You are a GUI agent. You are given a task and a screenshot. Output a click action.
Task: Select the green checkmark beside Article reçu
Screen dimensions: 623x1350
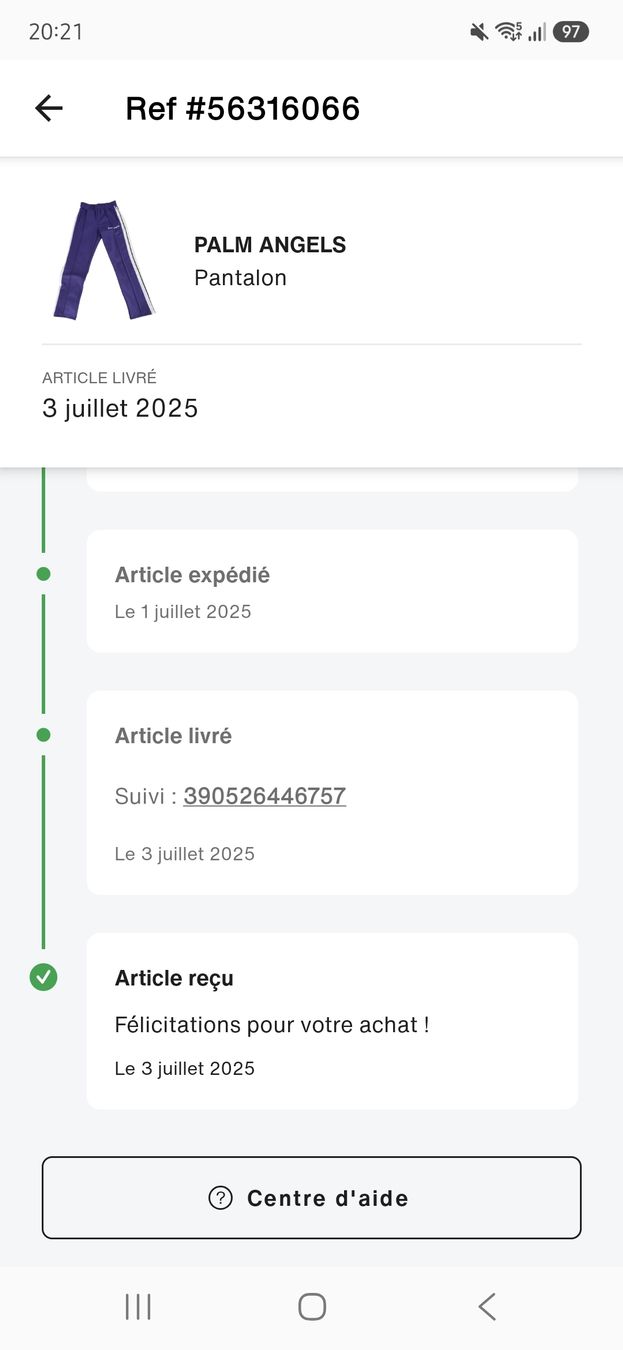43,977
